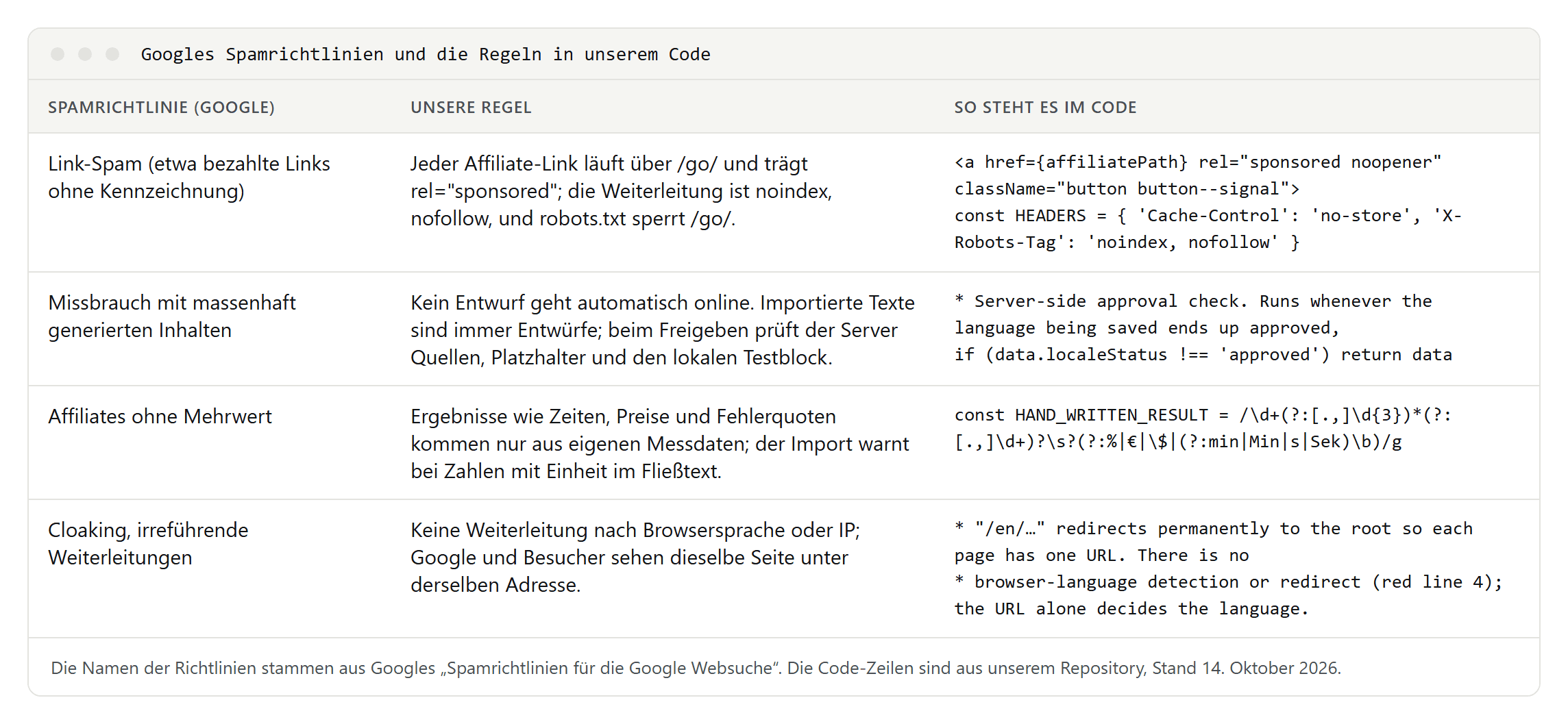
Task: Click the 'Affiliates ohne Mehrwert' cell
Action: tap(160, 416)
